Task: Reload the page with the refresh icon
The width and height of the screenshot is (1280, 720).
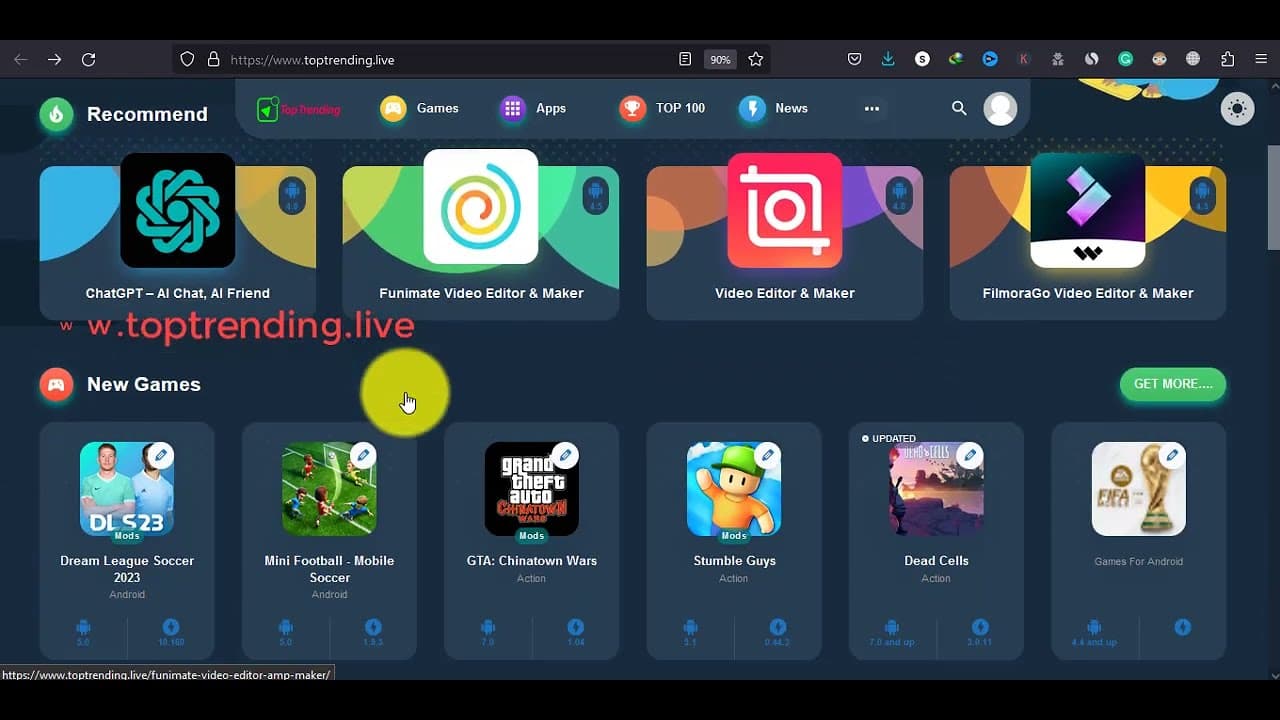Action: pyautogui.click(x=88, y=60)
